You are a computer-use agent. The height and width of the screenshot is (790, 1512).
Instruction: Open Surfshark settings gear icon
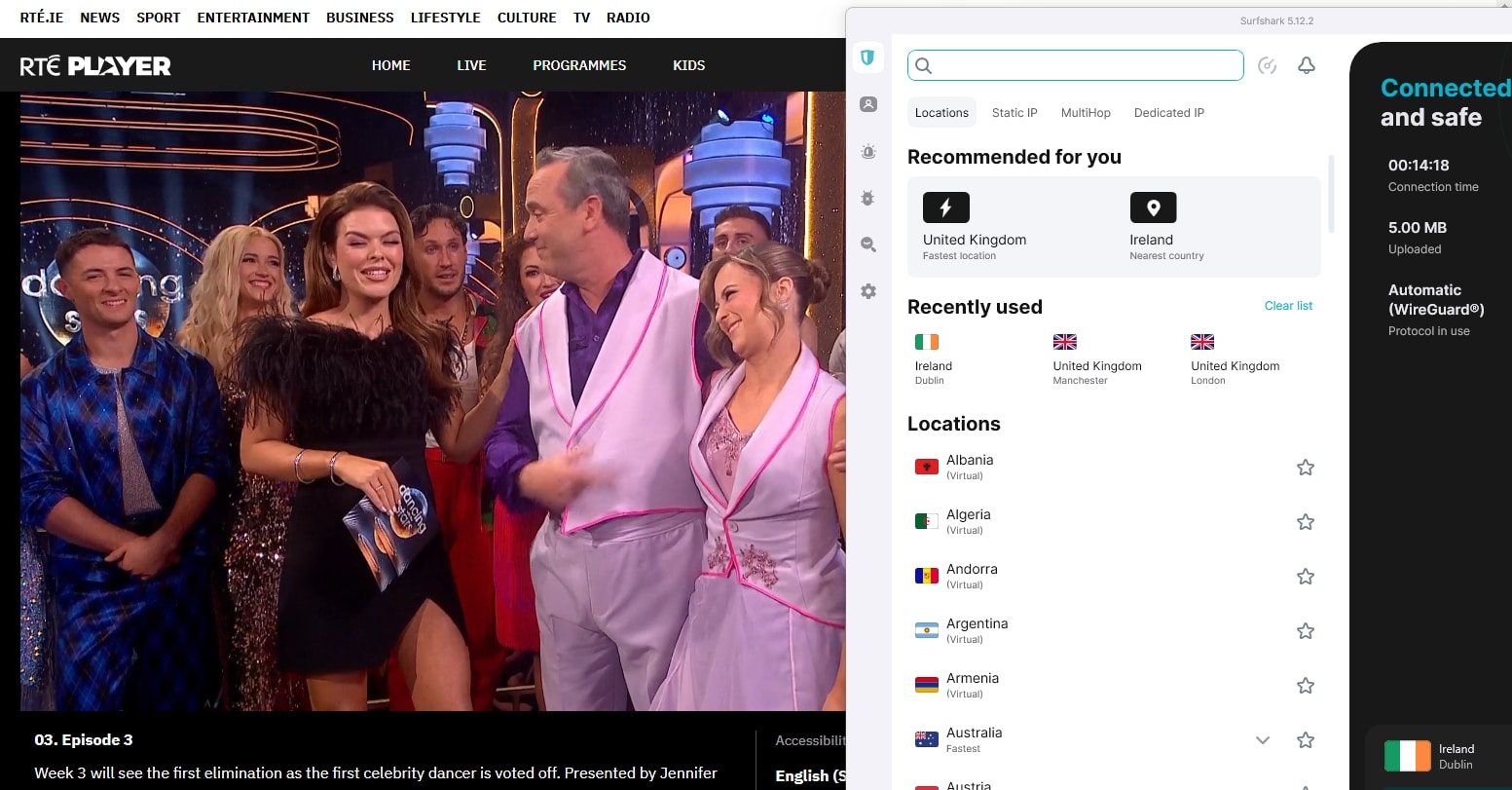868,291
